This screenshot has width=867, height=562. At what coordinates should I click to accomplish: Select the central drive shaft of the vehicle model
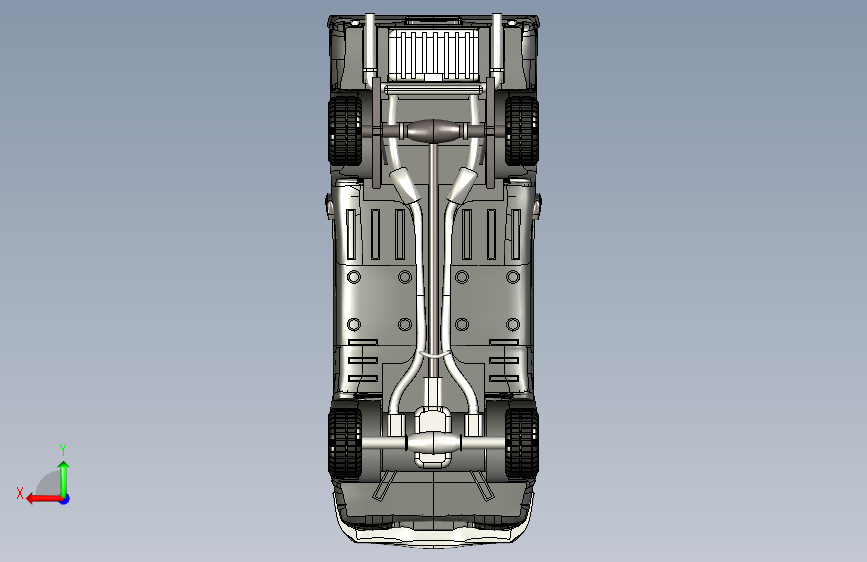pos(434,260)
